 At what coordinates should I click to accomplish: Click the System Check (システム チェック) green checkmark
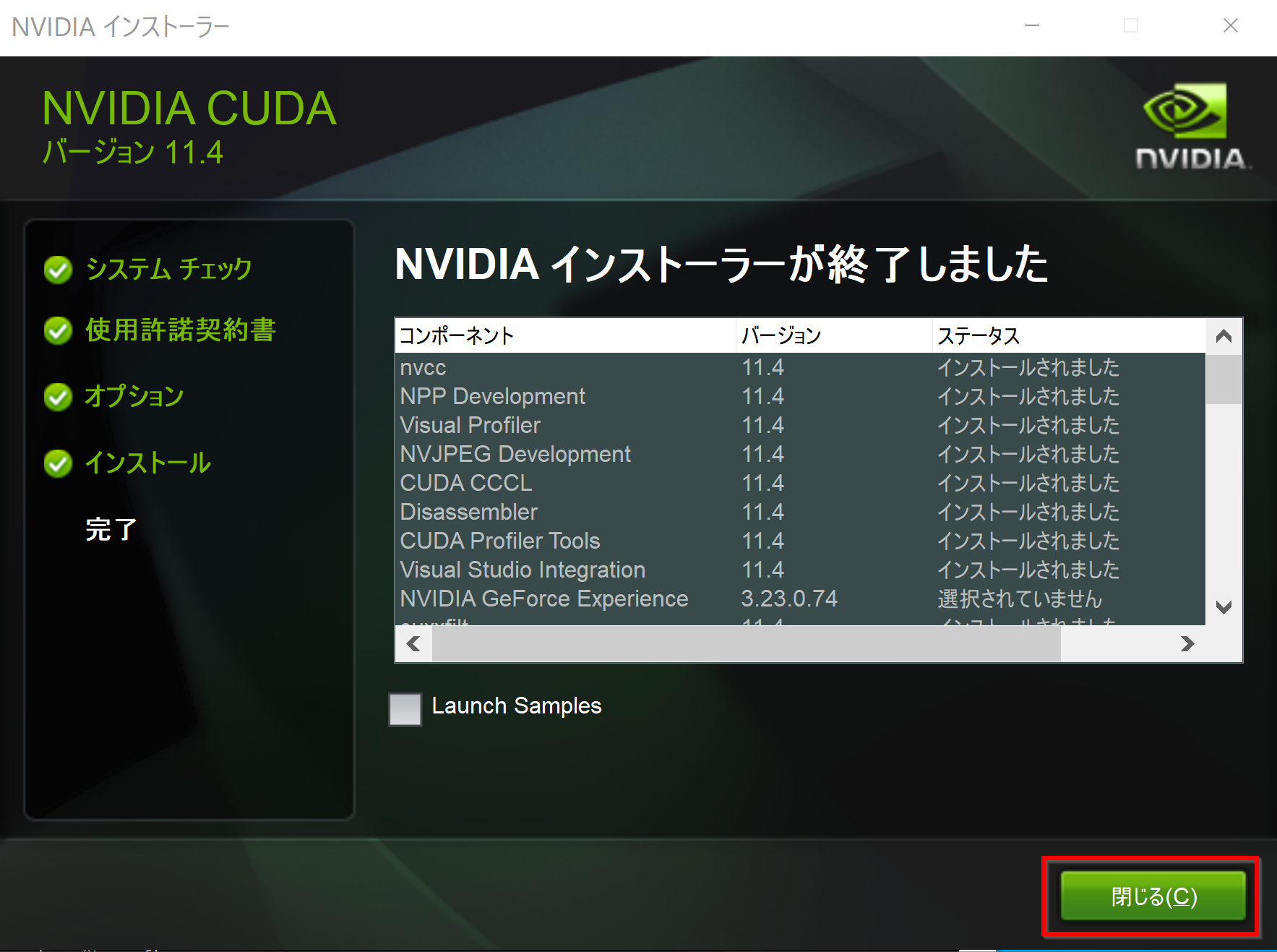(58, 270)
